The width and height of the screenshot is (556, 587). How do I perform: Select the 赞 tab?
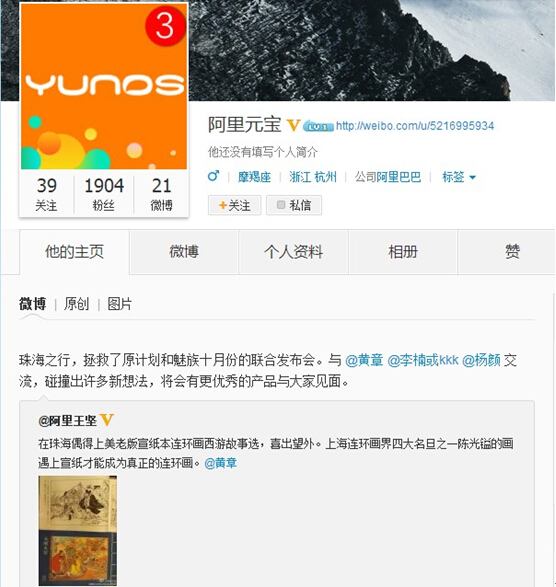[x=512, y=252]
